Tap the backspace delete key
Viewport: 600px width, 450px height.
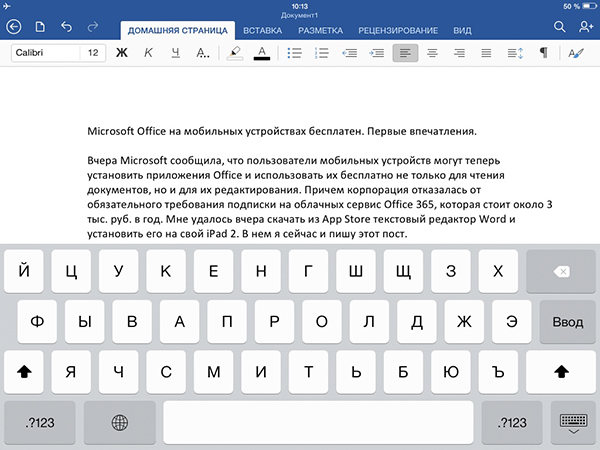pyautogui.click(x=561, y=271)
